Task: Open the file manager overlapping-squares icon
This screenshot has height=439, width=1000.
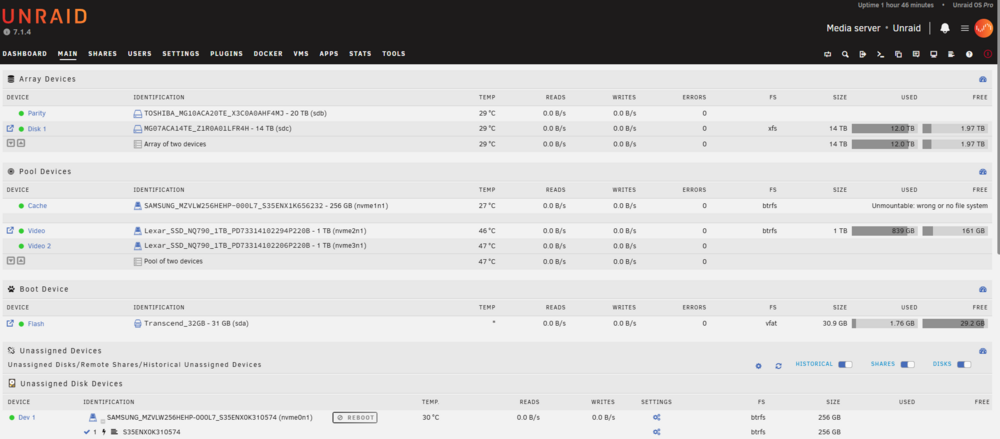Action: point(899,54)
